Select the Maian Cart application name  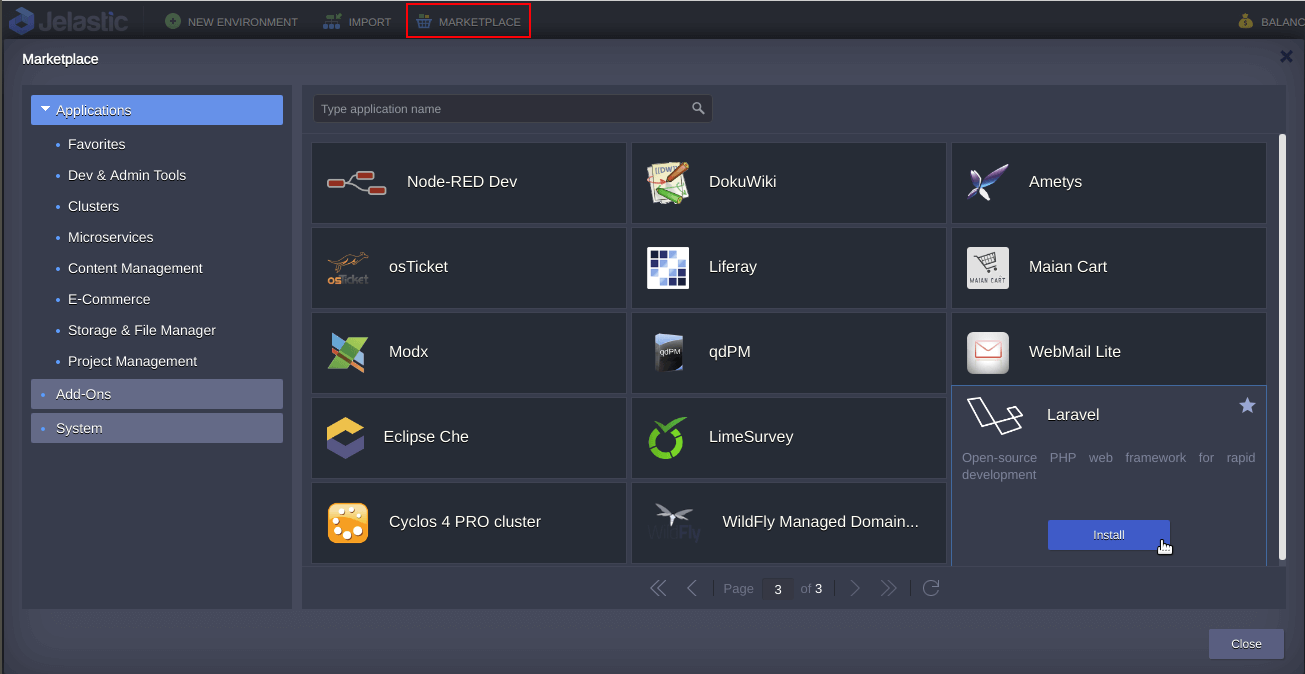(x=1068, y=267)
